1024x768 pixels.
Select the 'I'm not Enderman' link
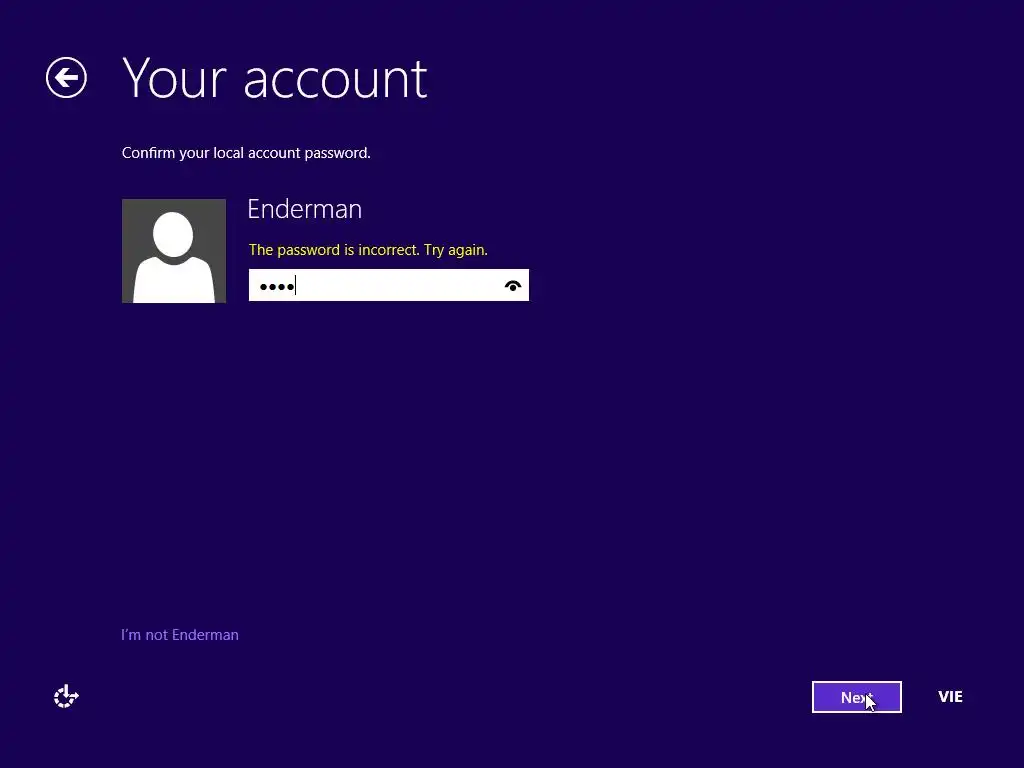point(180,635)
